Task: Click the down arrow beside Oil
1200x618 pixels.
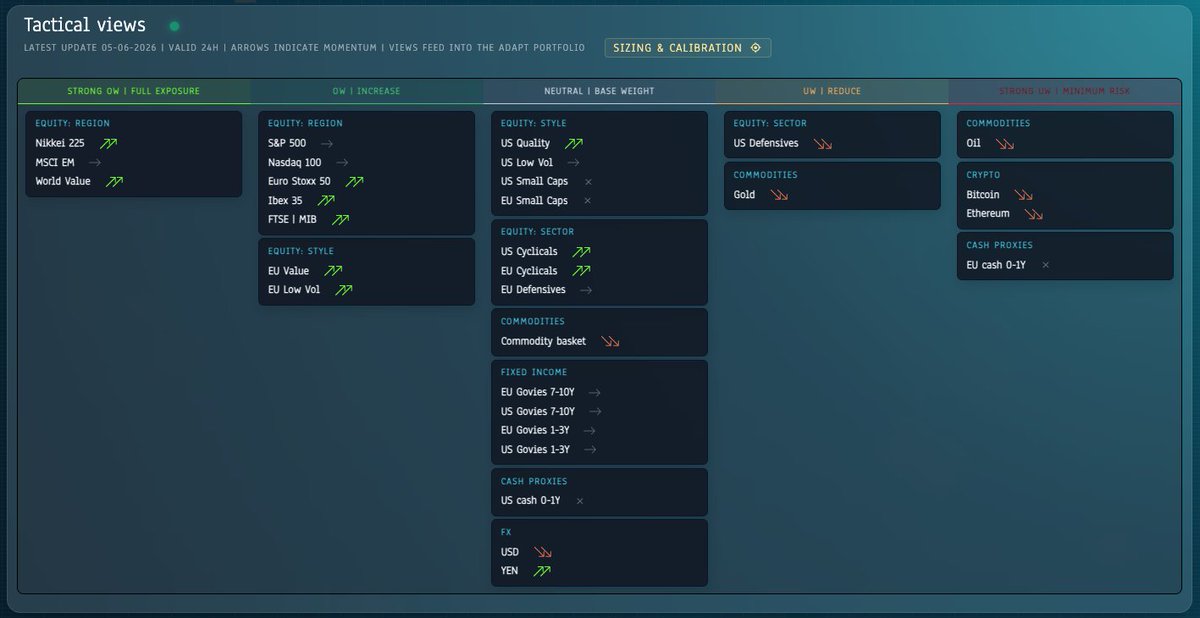Action: click(x=1004, y=143)
